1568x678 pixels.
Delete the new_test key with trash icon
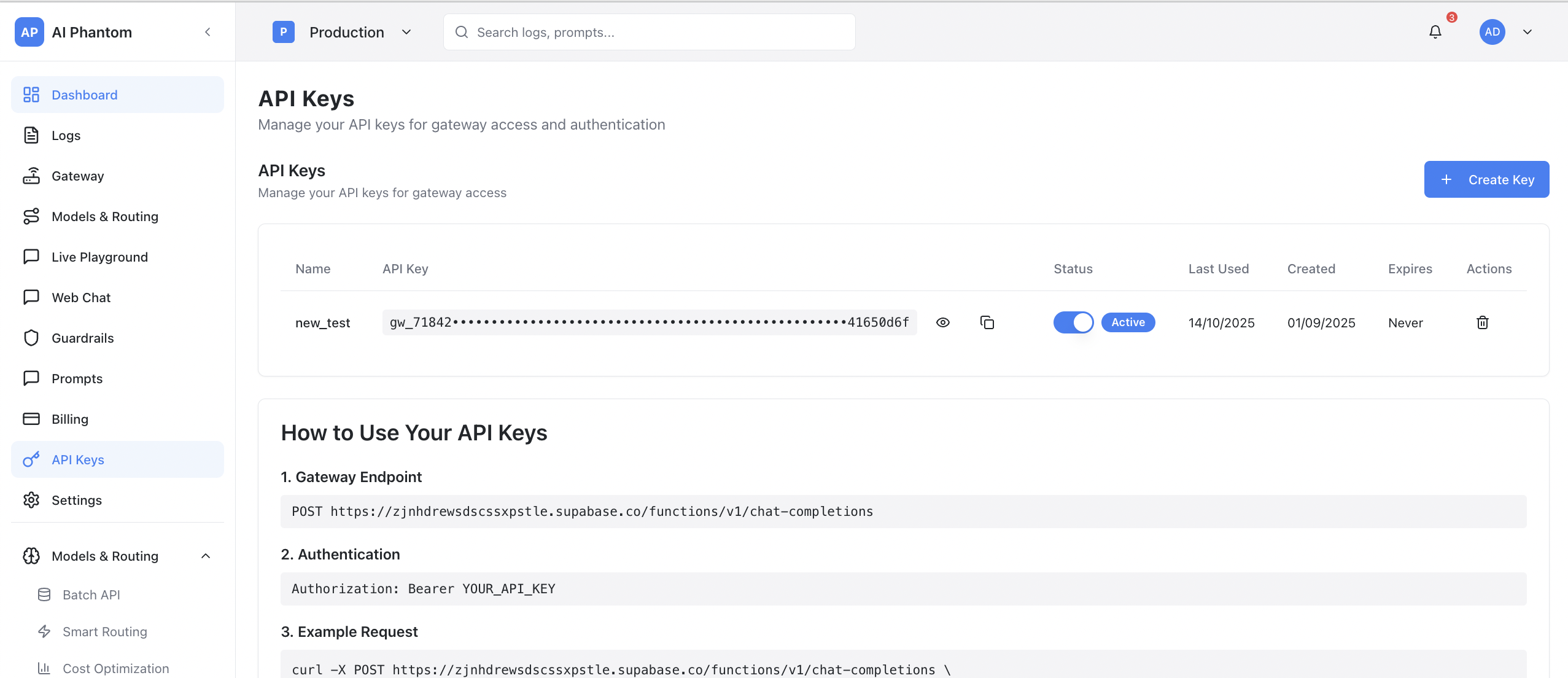[1482, 322]
